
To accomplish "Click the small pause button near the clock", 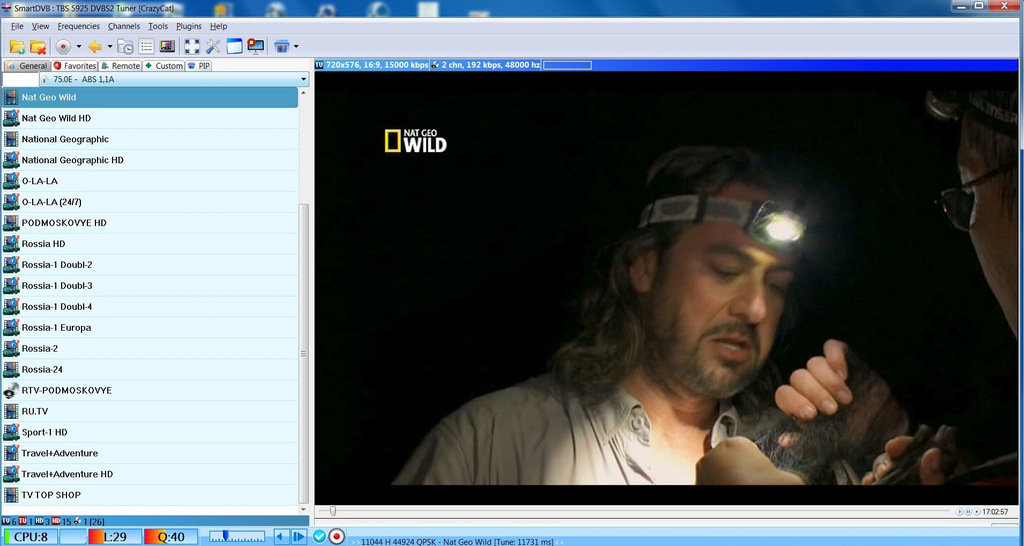I will 968,512.
